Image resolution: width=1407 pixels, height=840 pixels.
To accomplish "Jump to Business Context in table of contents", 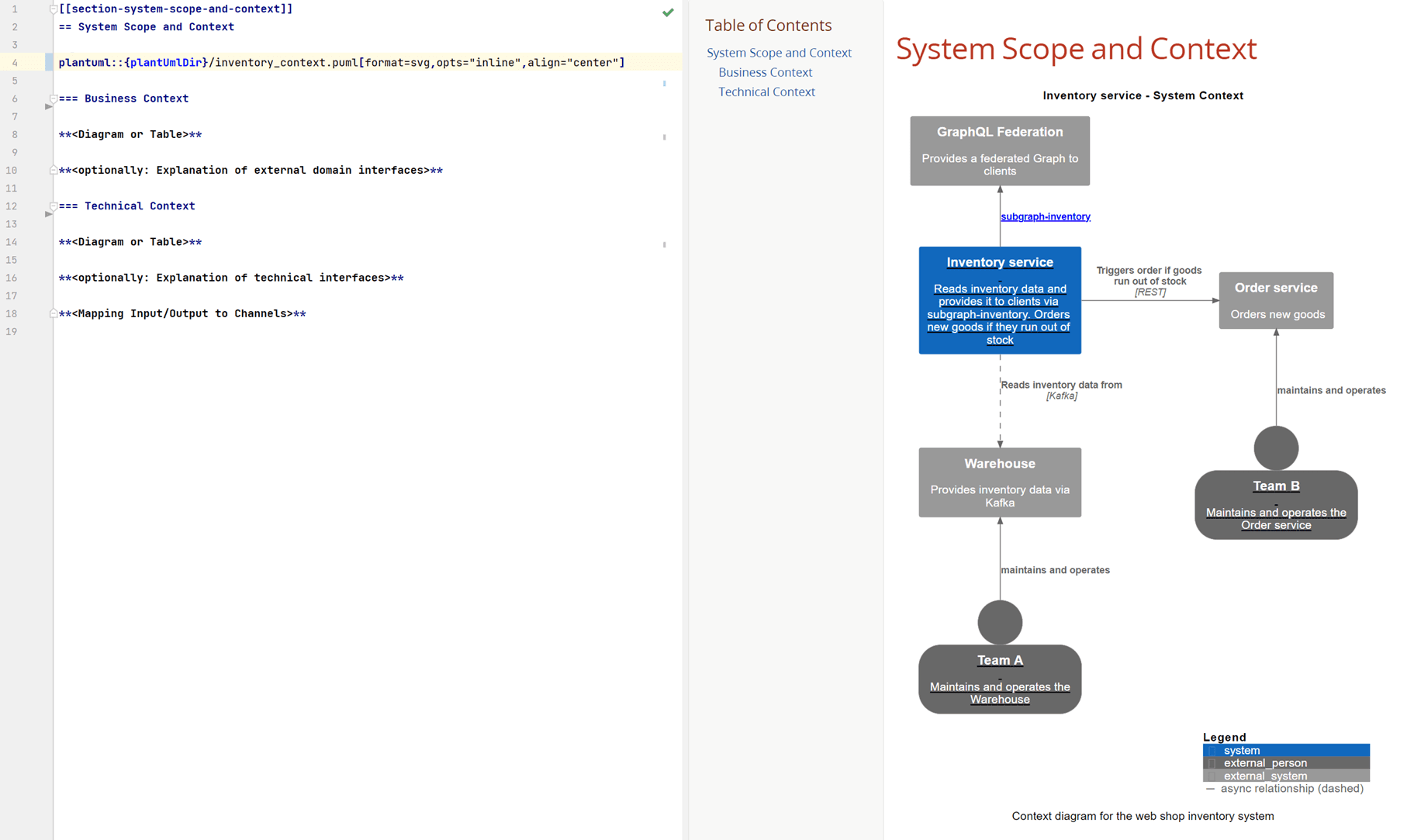I will (x=765, y=72).
